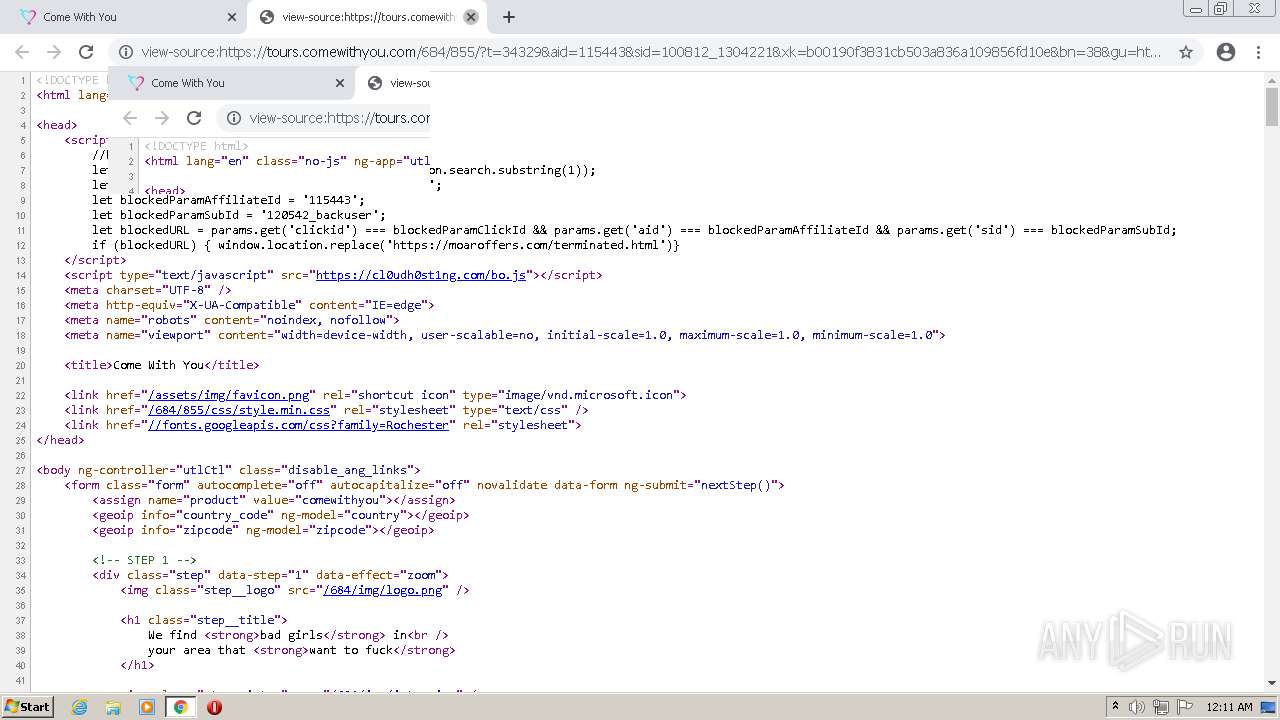Click the assign name product line
The width and height of the screenshot is (1280, 720).
pyautogui.click(x=274, y=500)
